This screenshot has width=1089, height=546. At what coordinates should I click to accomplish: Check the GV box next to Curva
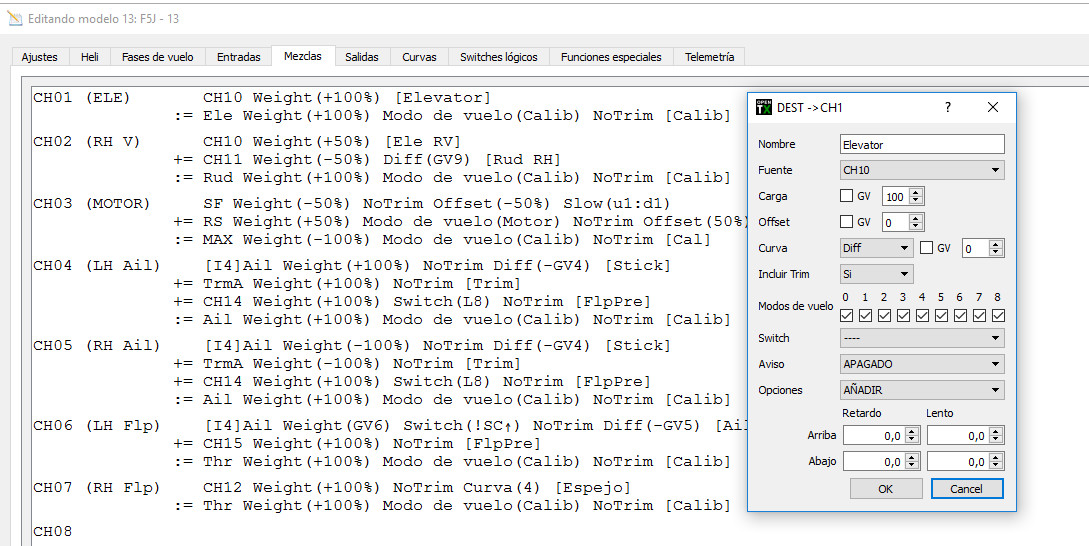pos(926,248)
